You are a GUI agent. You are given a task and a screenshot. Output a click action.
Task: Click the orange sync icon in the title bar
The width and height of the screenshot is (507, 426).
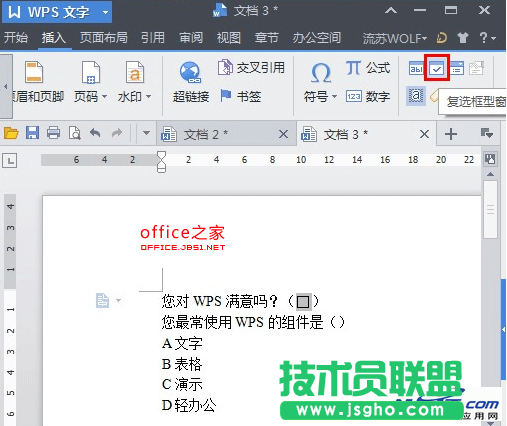pyautogui.click(x=441, y=38)
